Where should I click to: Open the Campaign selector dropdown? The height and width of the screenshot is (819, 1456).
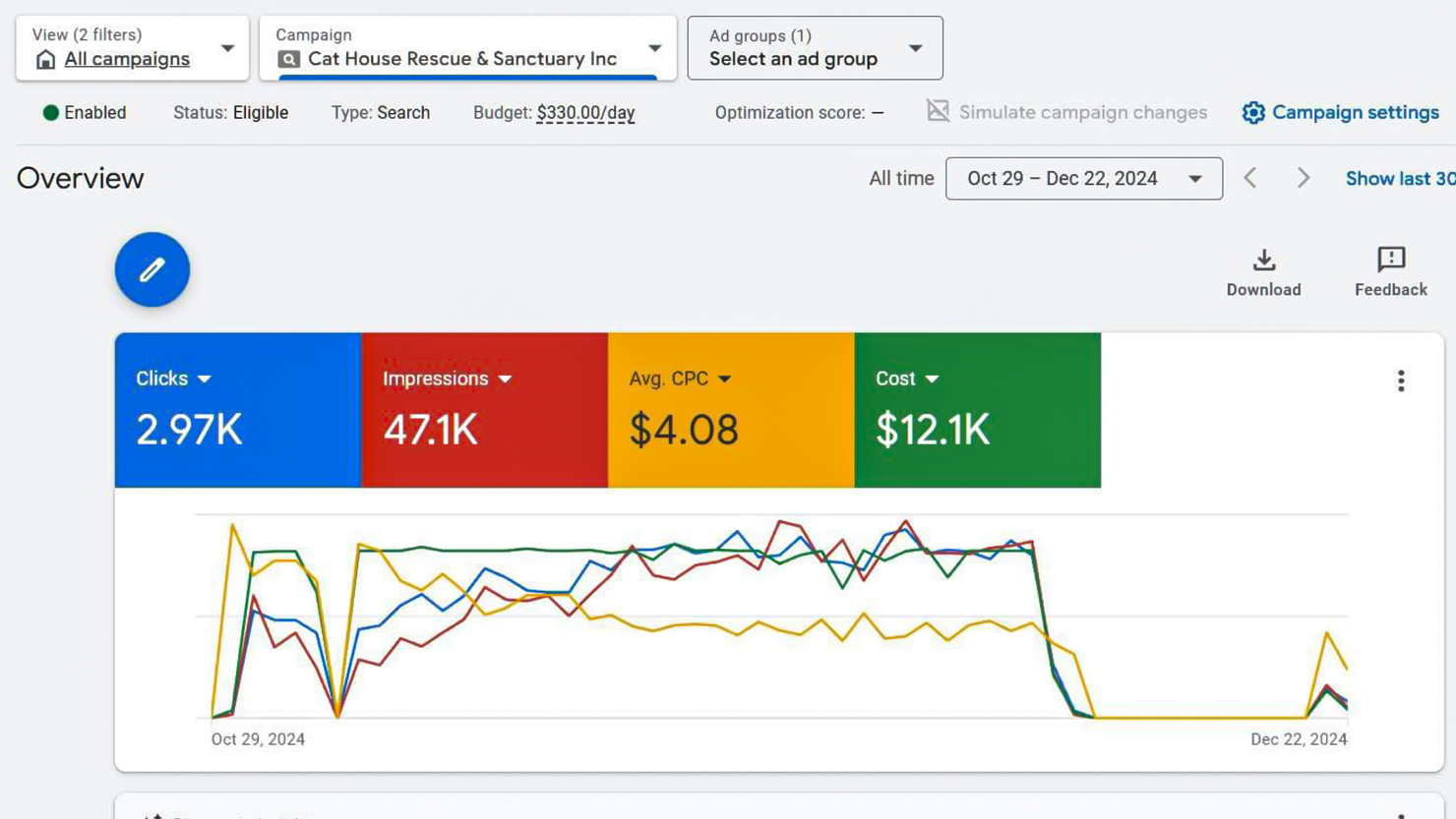click(654, 48)
